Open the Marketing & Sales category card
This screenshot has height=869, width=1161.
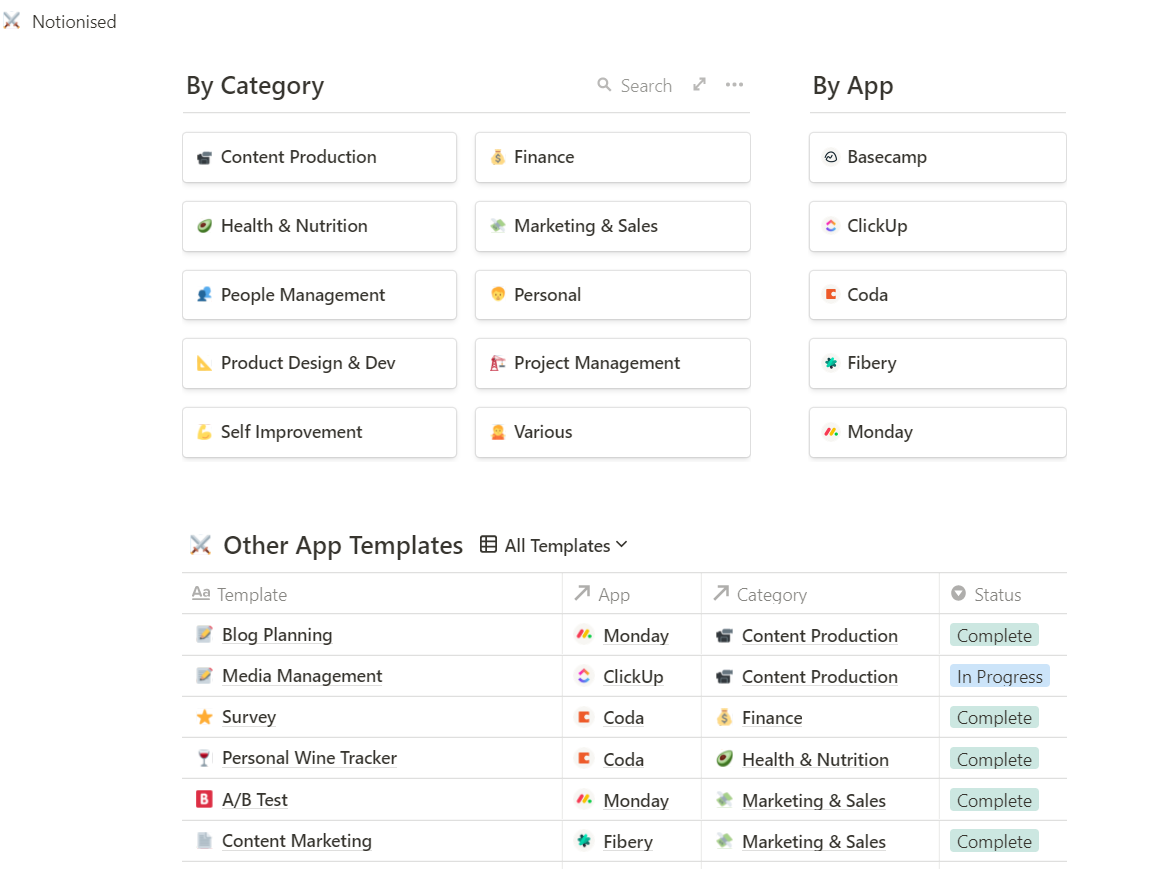[x=612, y=226]
